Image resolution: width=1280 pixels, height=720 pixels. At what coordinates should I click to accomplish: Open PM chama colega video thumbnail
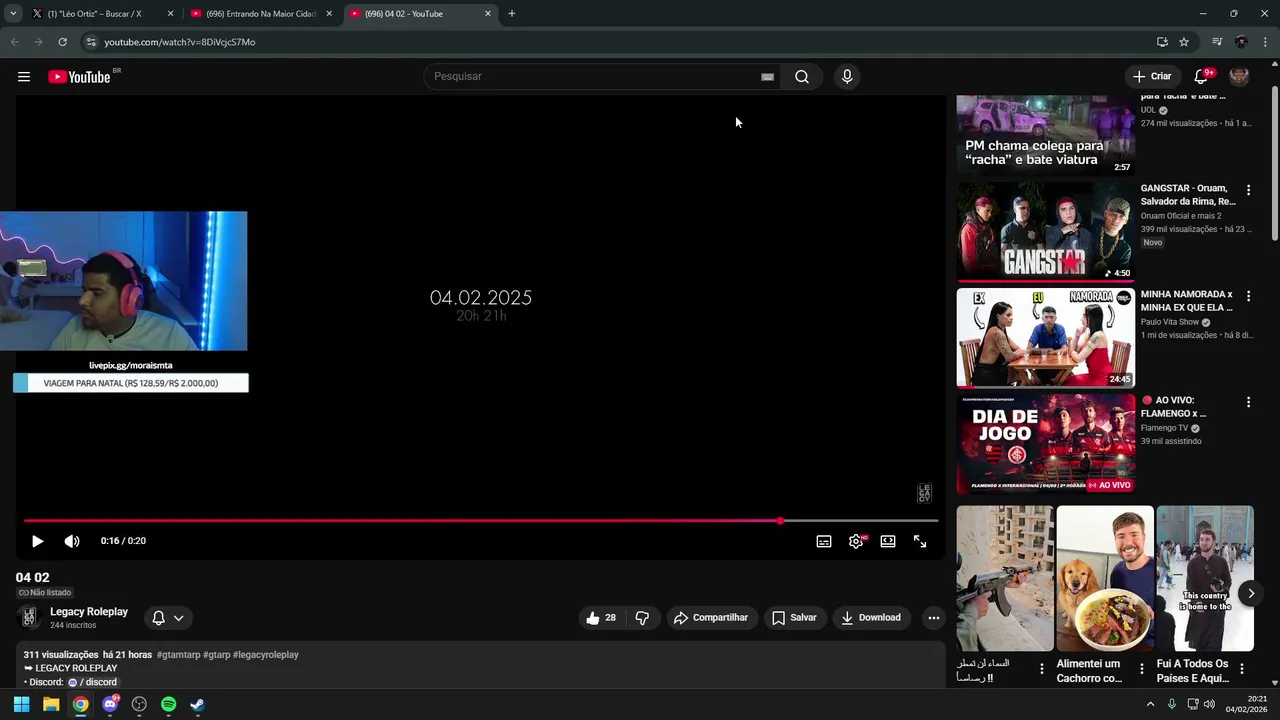1045,135
